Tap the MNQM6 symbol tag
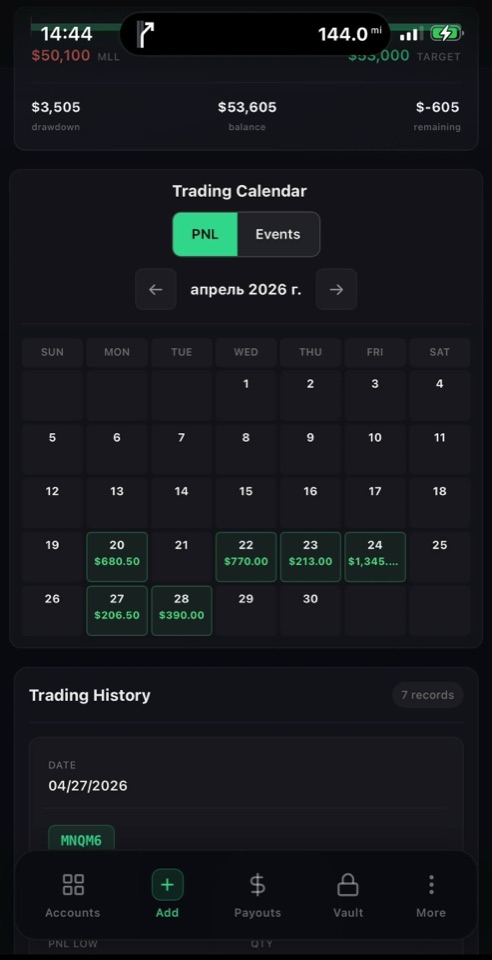The width and height of the screenshot is (492, 960). [81, 840]
